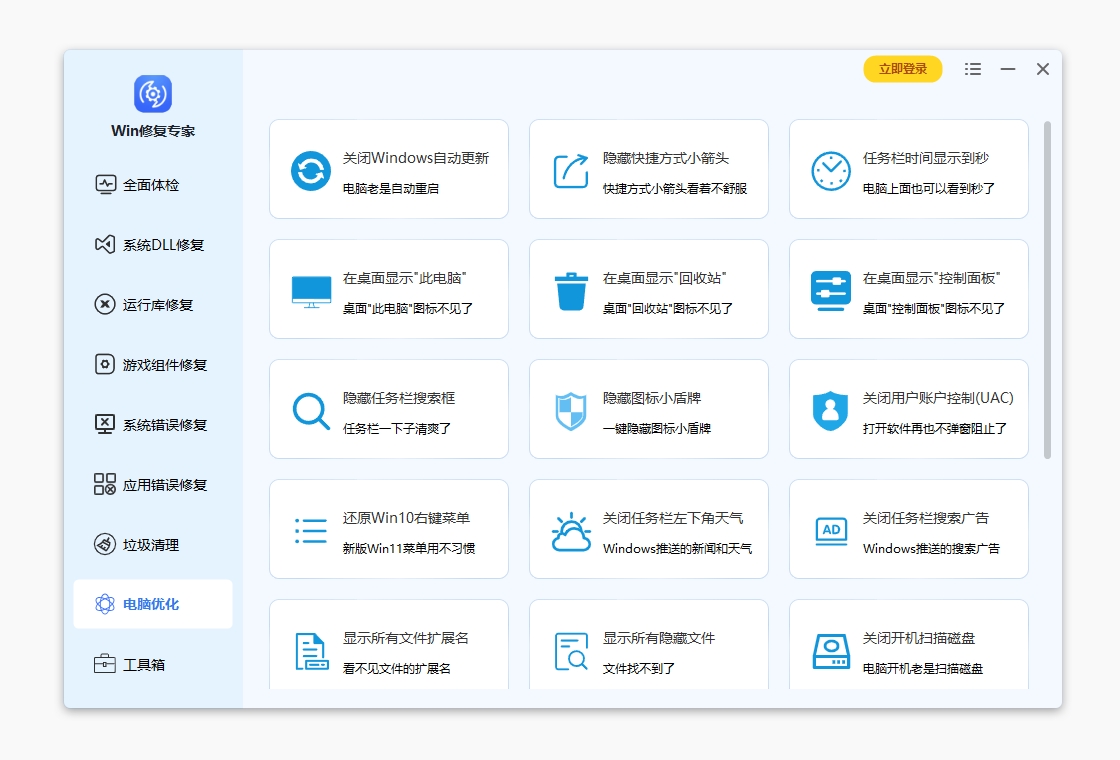Click the shield icon for 隐藏图标小盾牌

pos(571,411)
